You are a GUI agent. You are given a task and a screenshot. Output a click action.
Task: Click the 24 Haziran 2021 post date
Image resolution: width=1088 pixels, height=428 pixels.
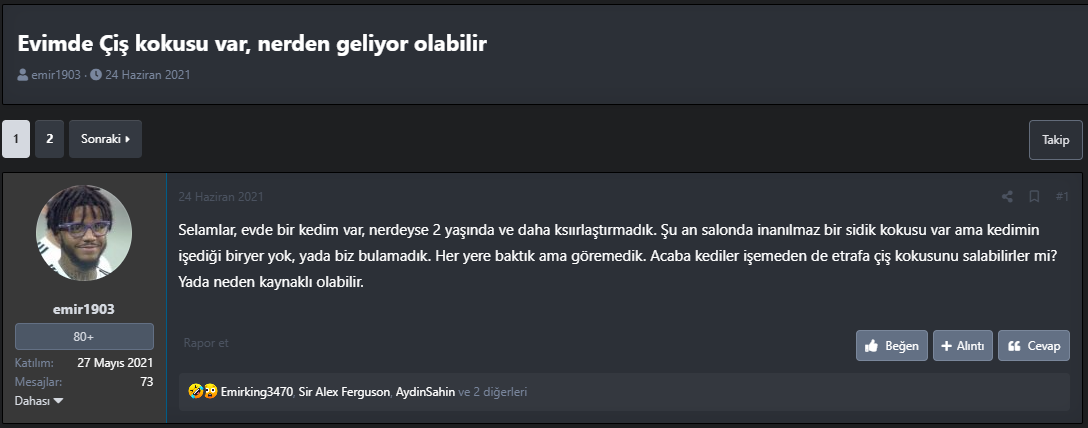pos(221,196)
